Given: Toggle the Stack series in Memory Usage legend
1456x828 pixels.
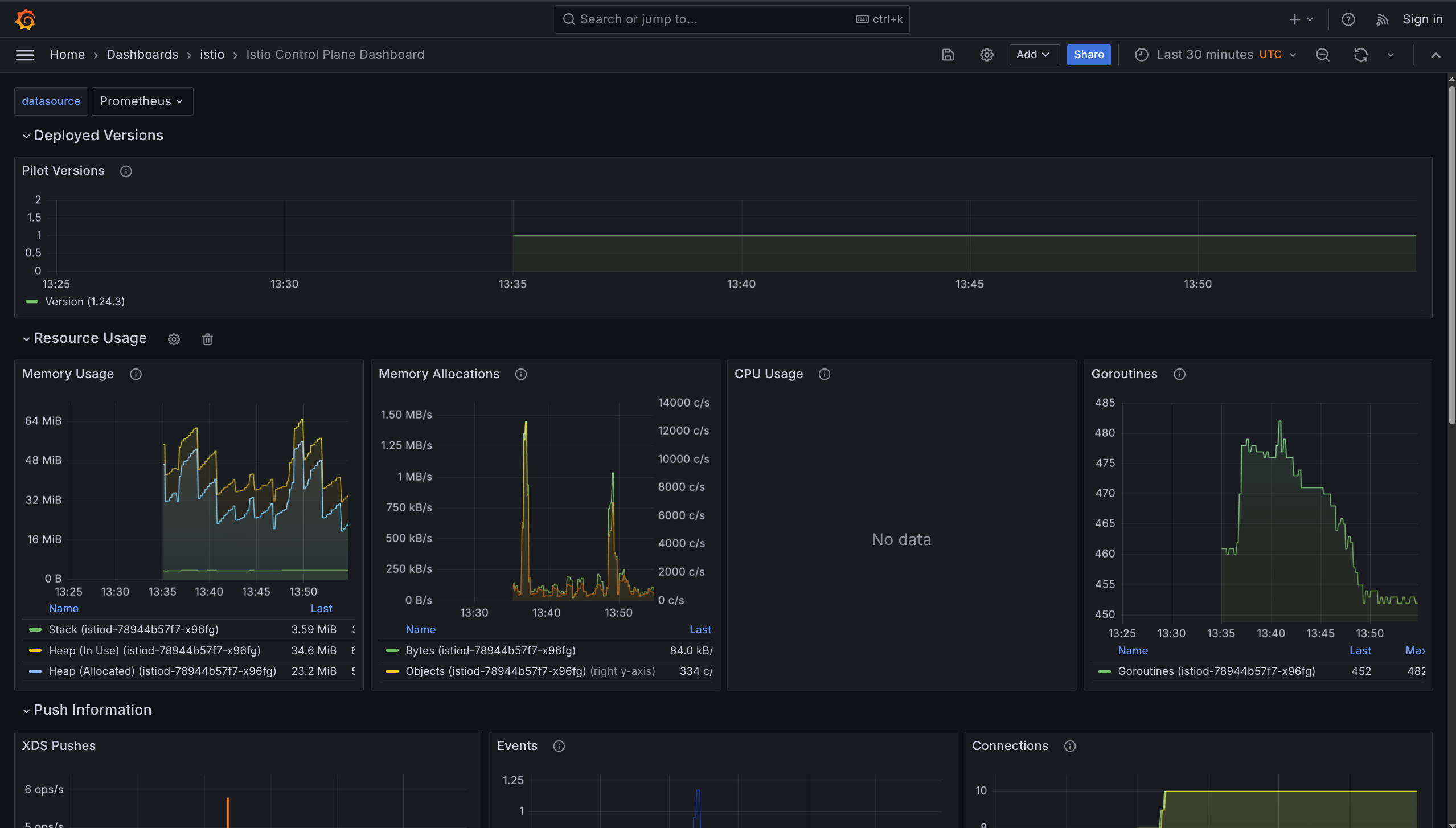Looking at the screenshot, I should coord(133,629).
